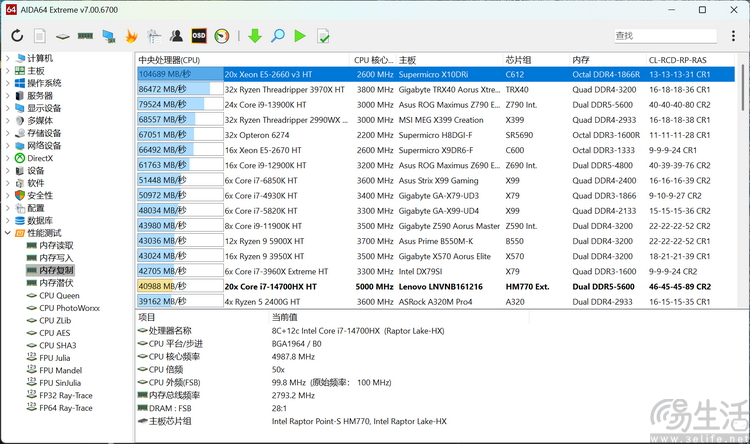Click the 当前值 column header
This screenshot has width=750, height=444.
click(x=399, y=317)
